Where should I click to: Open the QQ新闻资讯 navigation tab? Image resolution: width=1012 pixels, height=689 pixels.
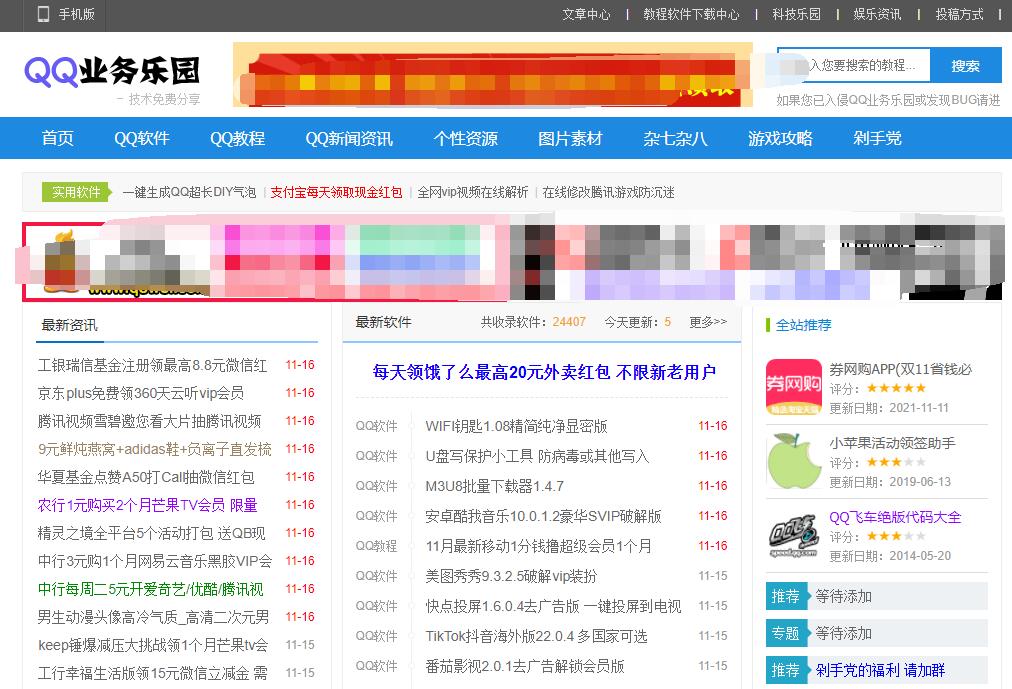click(349, 138)
